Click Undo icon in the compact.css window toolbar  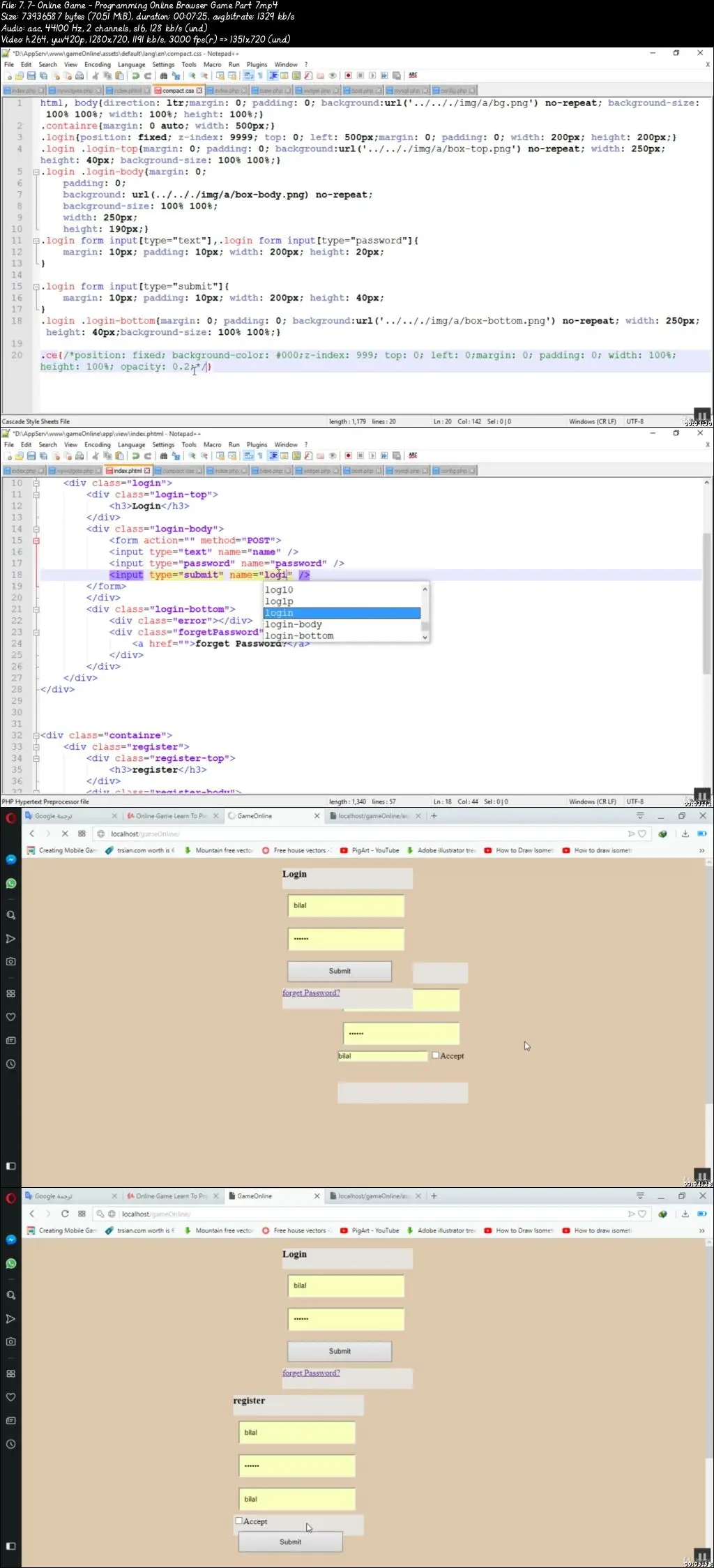[x=136, y=75]
